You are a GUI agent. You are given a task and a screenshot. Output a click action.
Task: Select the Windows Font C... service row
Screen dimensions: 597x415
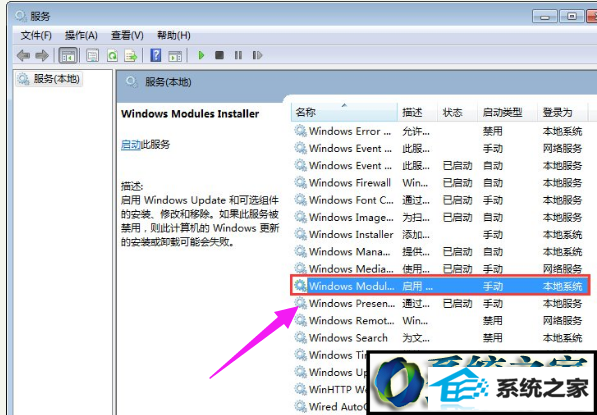click(440, 200)
